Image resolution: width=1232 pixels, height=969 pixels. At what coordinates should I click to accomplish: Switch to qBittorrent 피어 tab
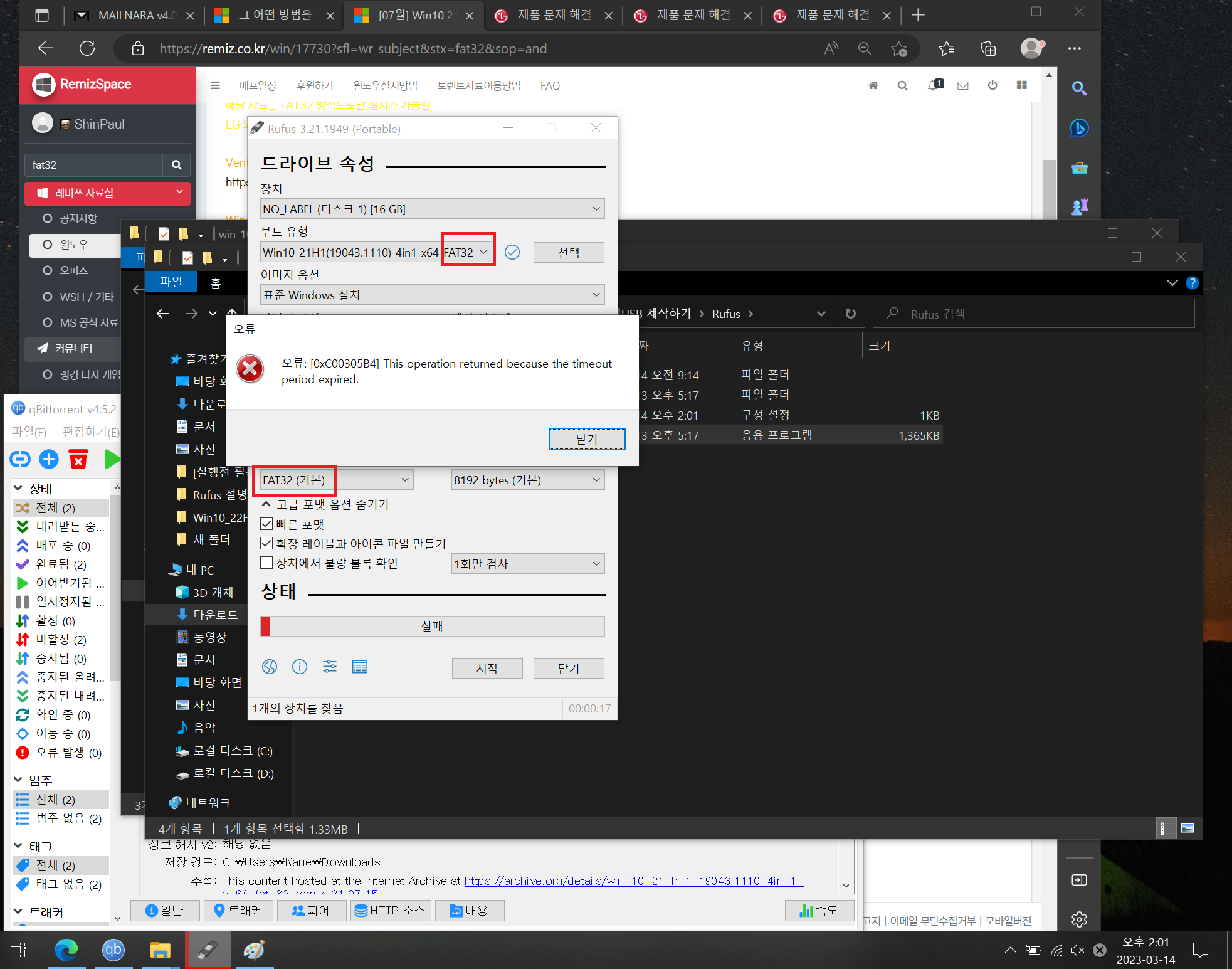(x=311, y=910)
